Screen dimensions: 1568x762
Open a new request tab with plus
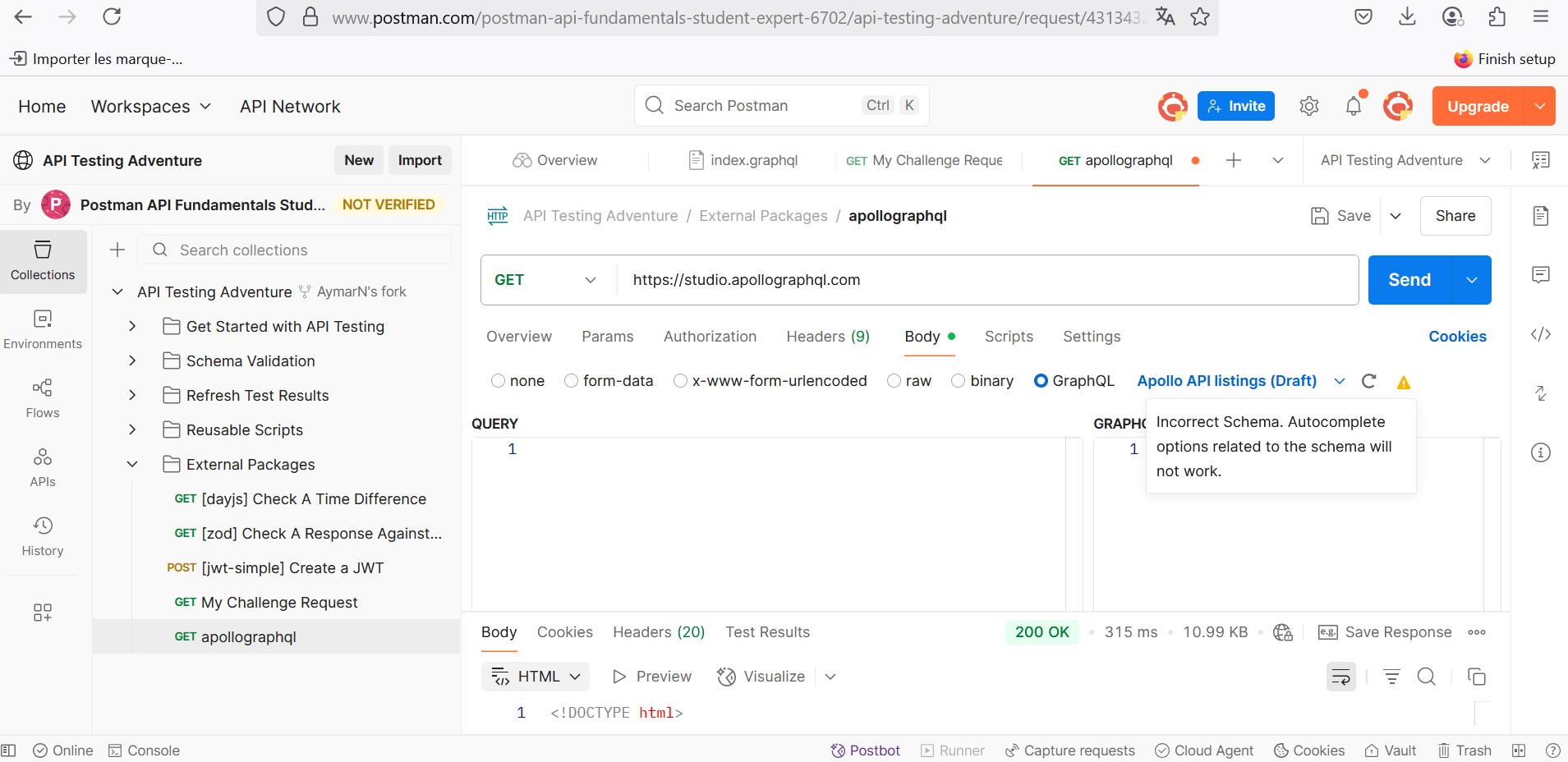pyautogui.click(x=1234, y=160)
